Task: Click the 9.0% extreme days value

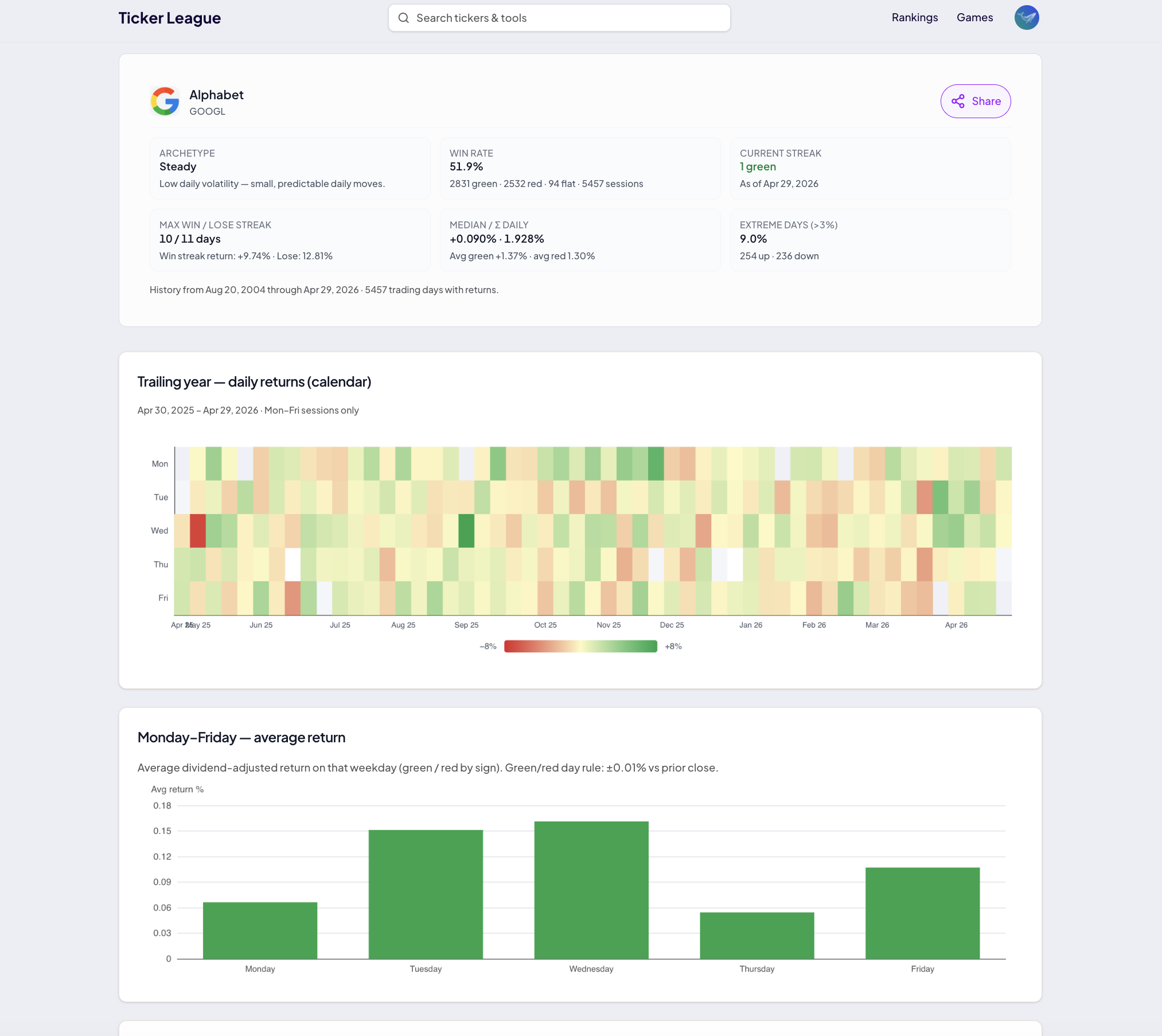Action: pyautogui.click(x=753, y=239)
